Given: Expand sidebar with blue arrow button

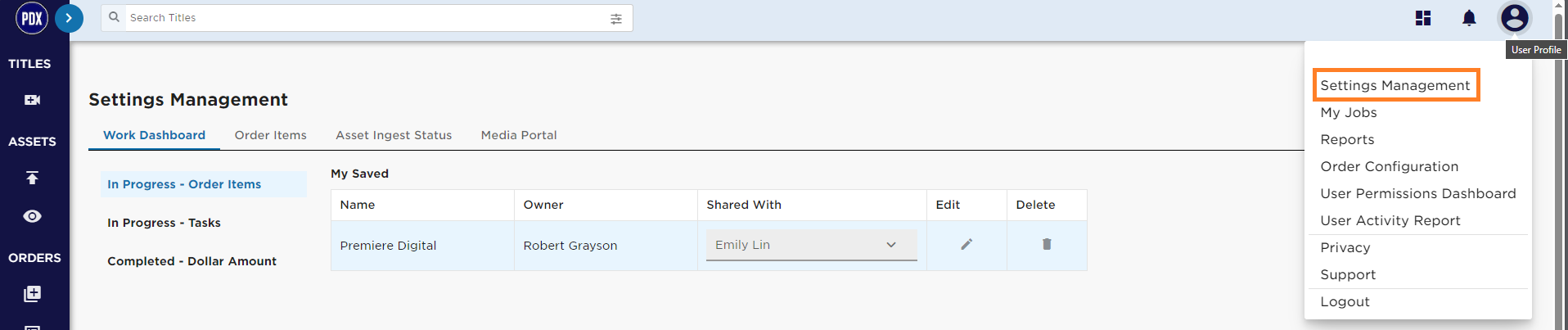Looking at the screenshot, I should pos(69,18).
